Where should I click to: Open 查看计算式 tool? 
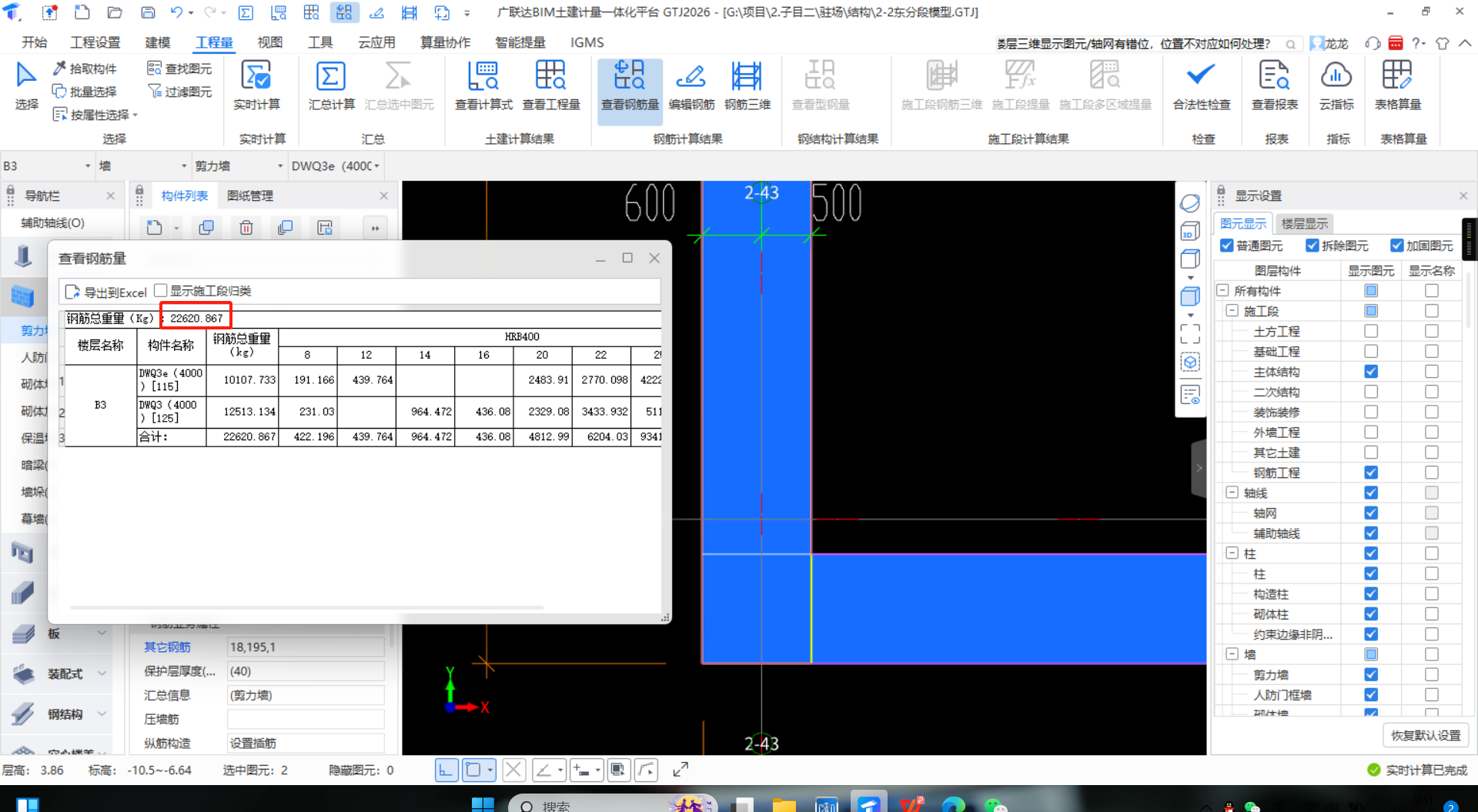483,85
